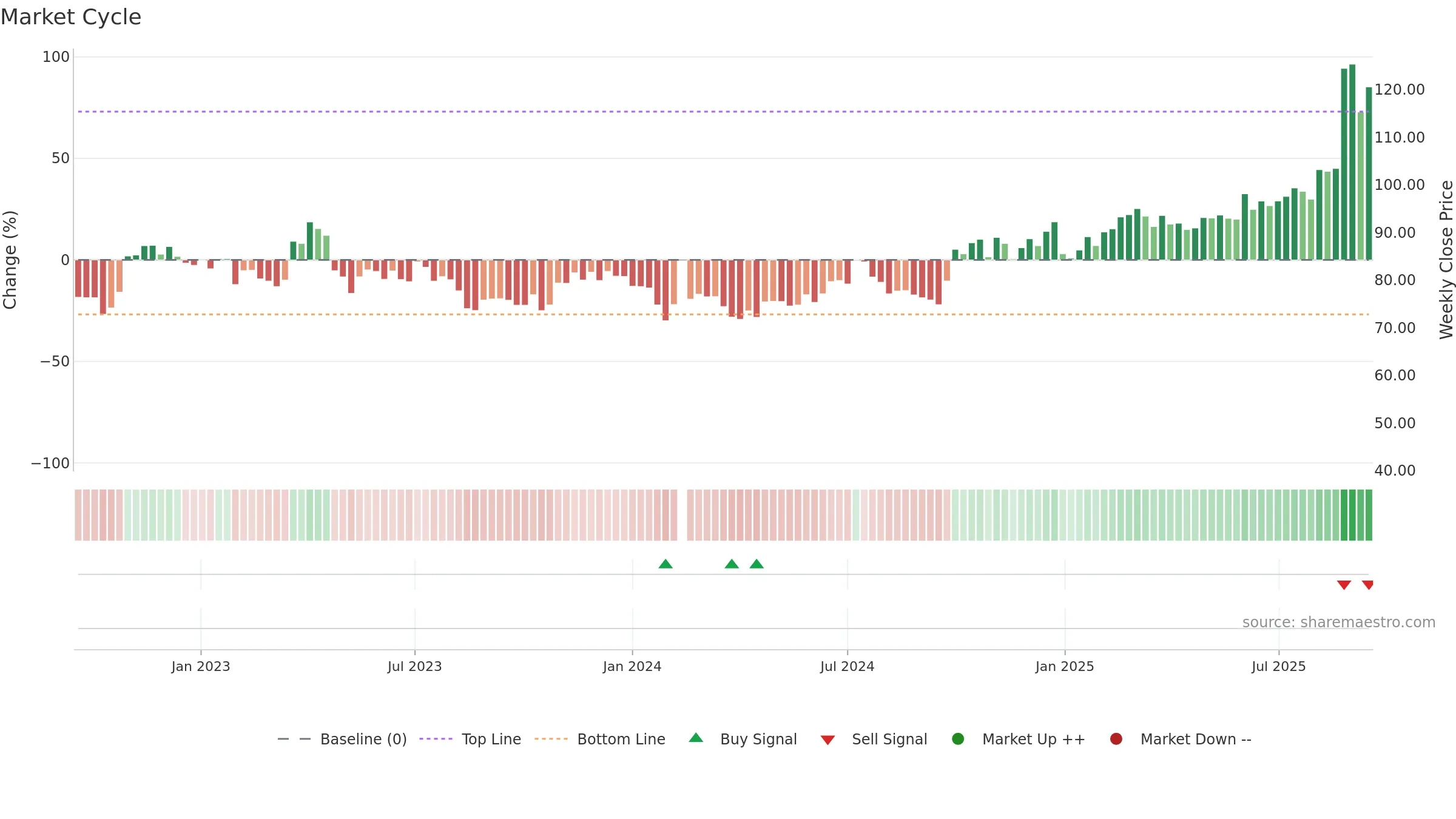Click the Jul 2025 axis label
1456x819 pixels.
(1279, 666)
